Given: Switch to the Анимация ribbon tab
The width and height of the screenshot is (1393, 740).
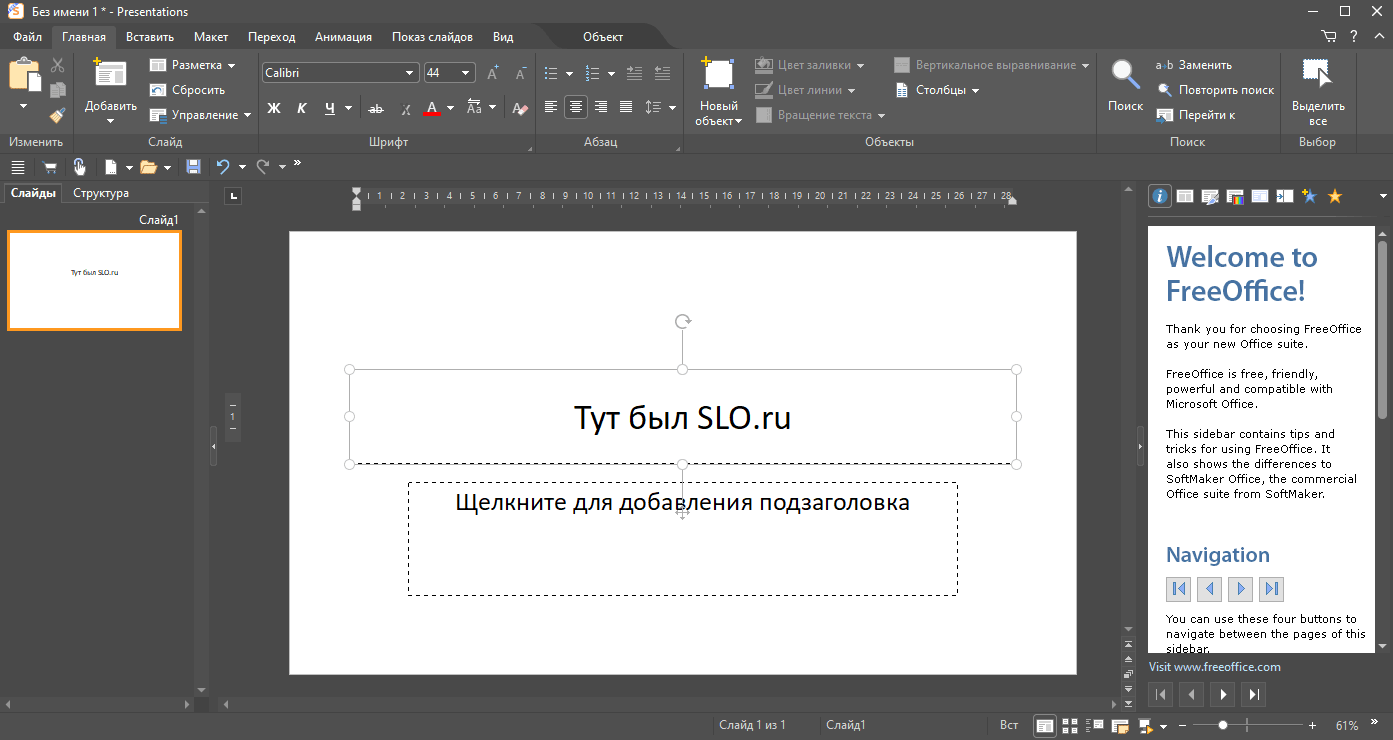Looking at the screenshot, I should [x=343, y=37].
